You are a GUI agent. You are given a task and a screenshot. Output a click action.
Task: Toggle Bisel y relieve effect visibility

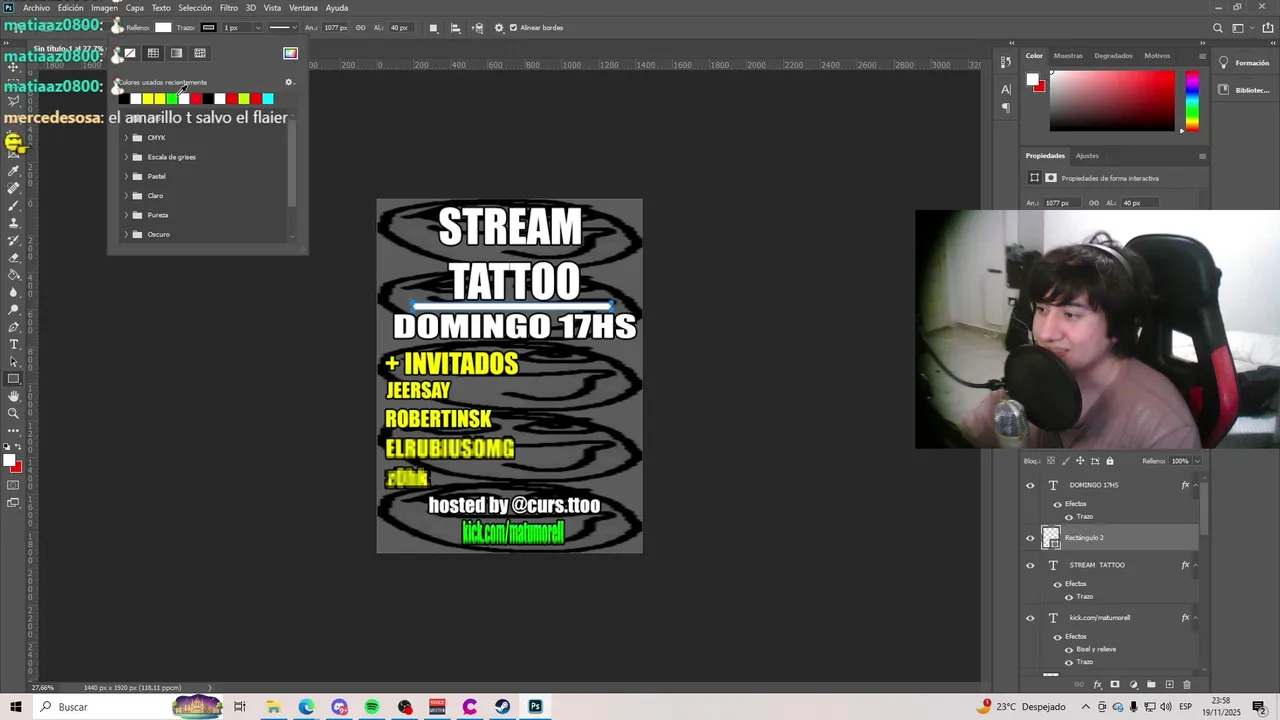(1069, 650)
